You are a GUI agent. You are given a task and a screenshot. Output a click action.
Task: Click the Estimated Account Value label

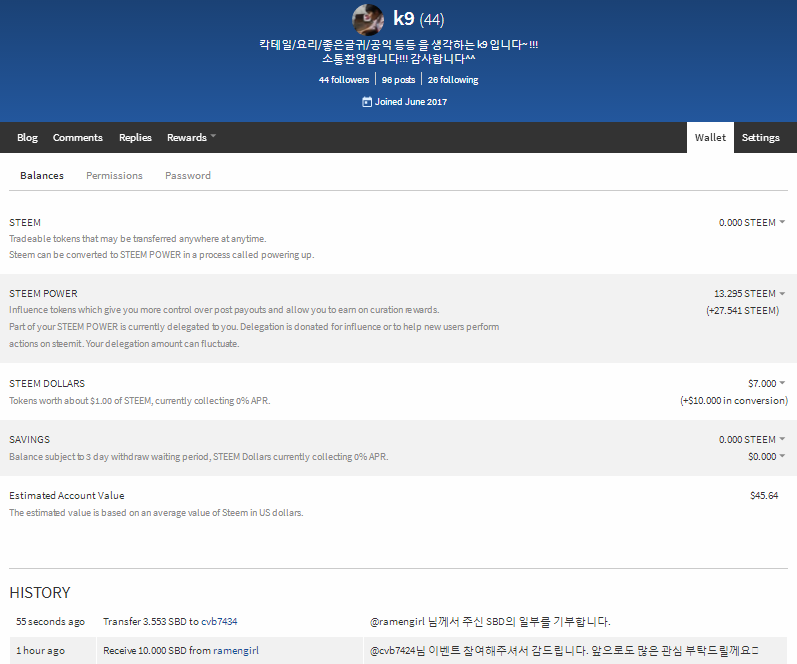coord(67,495)
